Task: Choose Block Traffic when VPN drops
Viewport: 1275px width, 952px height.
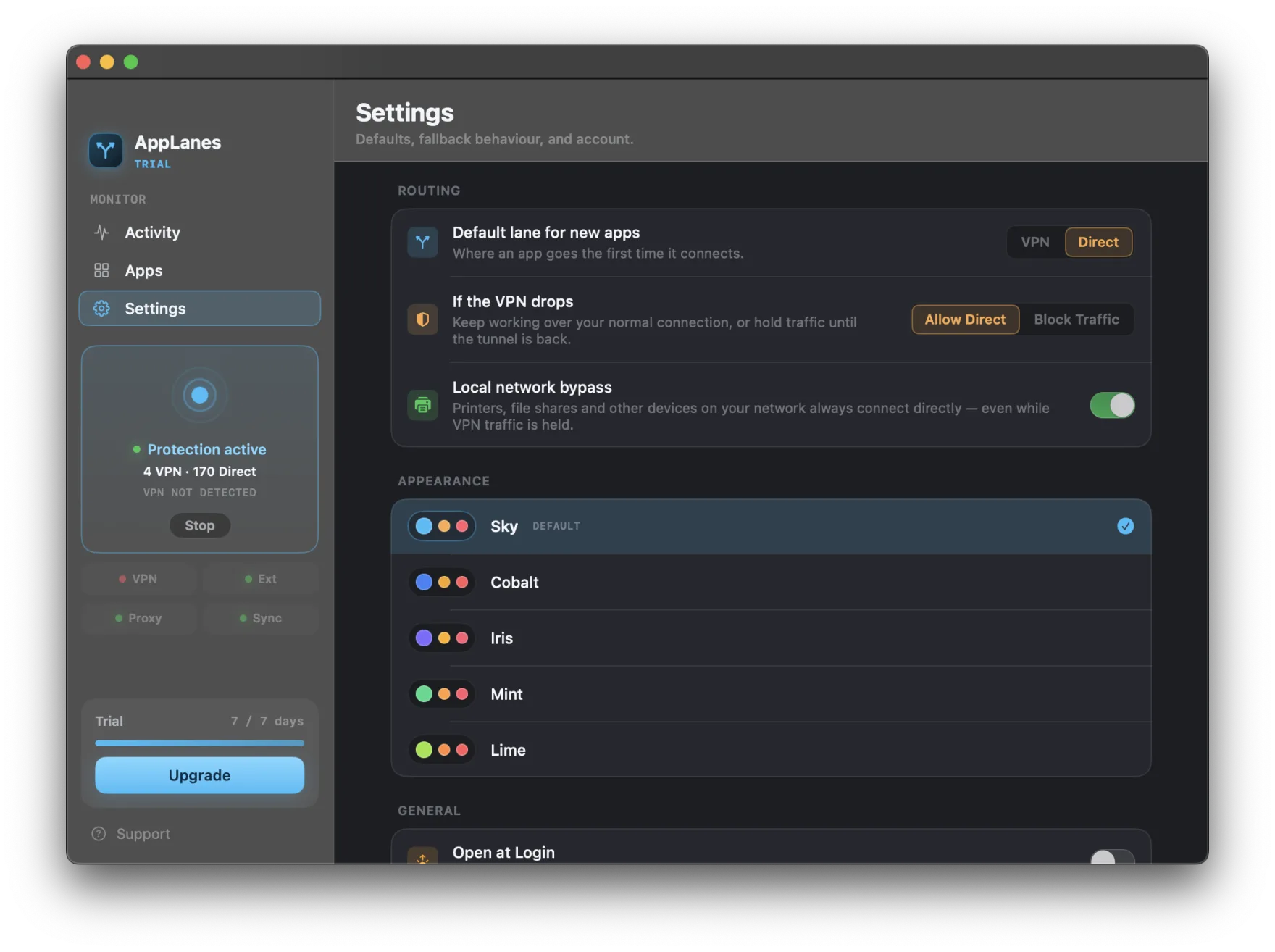Action: (1076, 320)
